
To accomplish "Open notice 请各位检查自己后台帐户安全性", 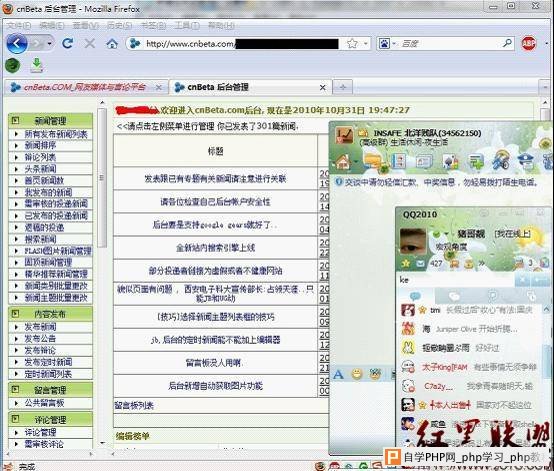I will coord(215,202).
